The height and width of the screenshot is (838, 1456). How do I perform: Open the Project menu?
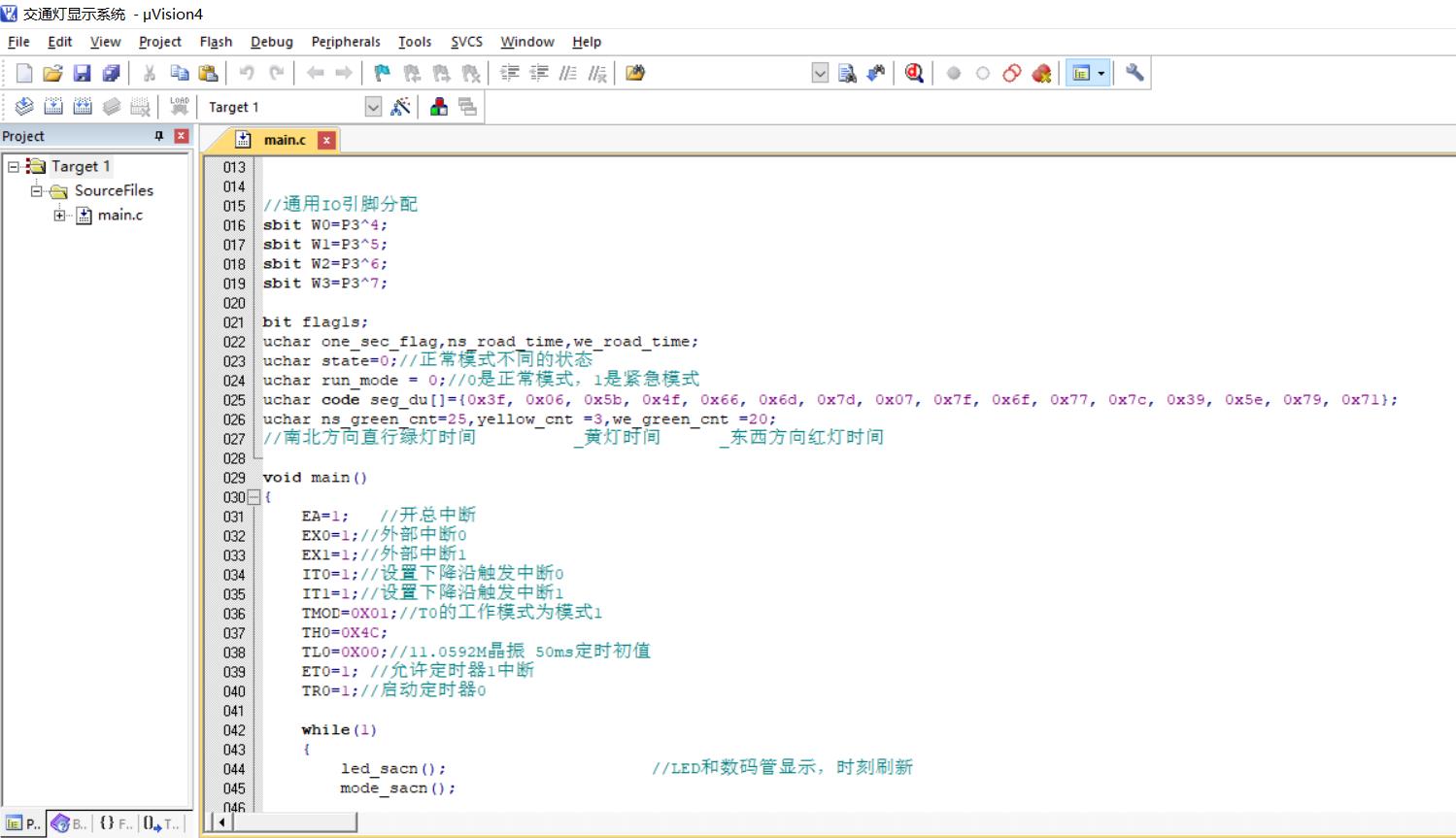click(x=159, y=42)
